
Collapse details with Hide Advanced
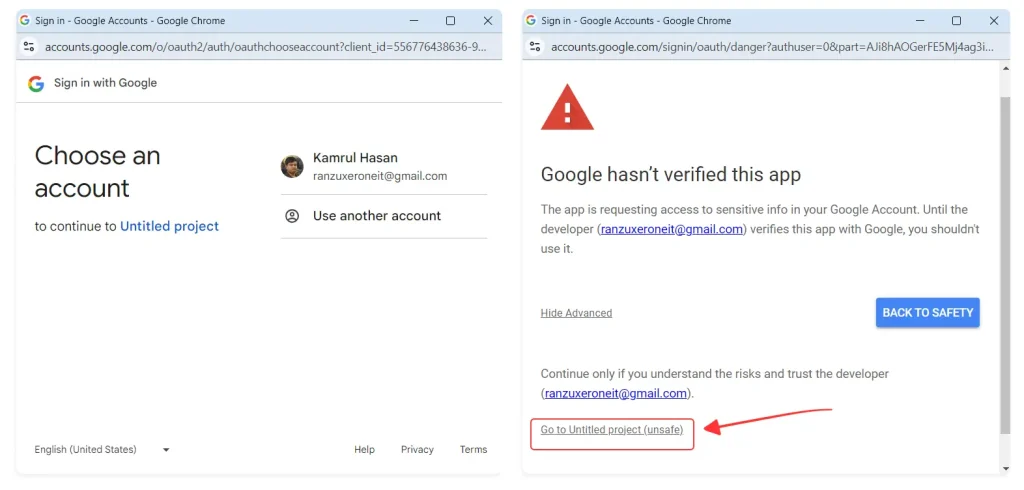tap(576, 313)
